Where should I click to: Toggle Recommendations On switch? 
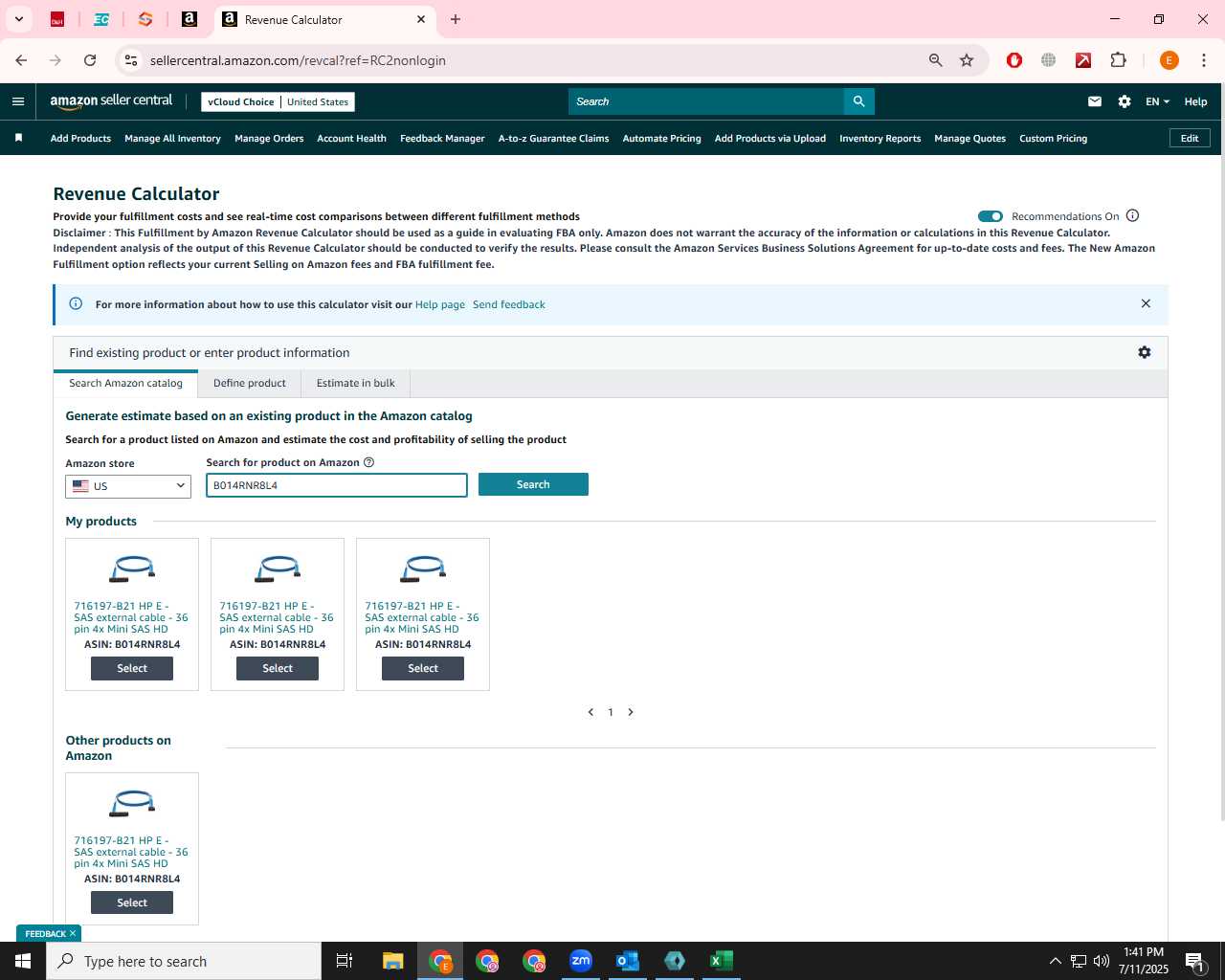point(990,216)
